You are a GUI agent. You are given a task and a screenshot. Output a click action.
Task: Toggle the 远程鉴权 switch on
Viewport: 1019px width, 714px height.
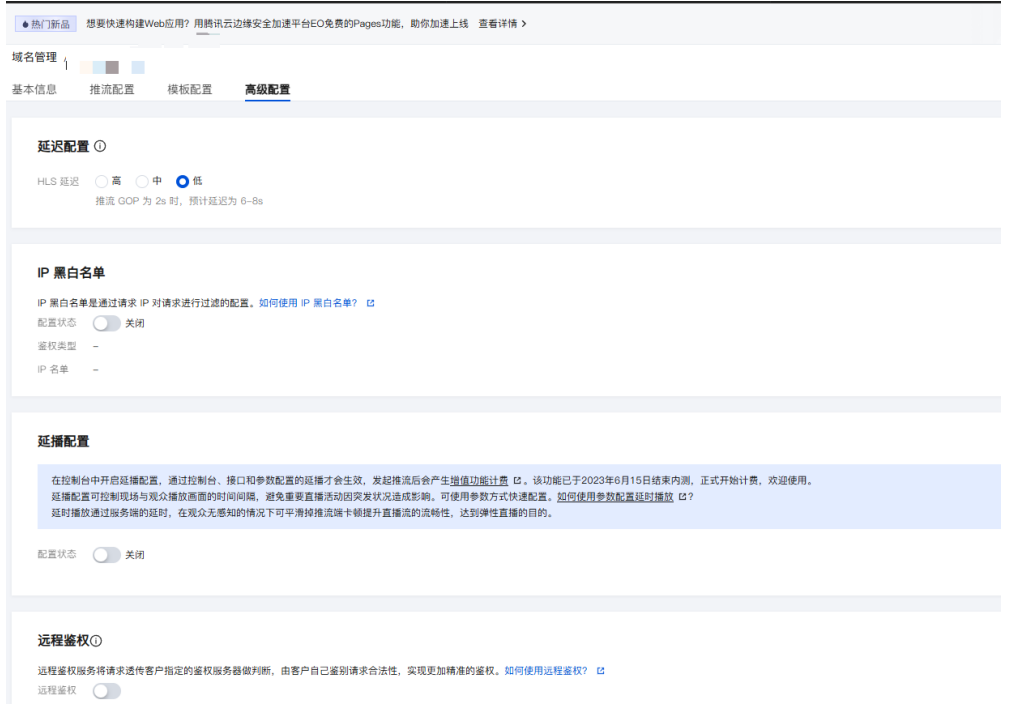(106, 691)
